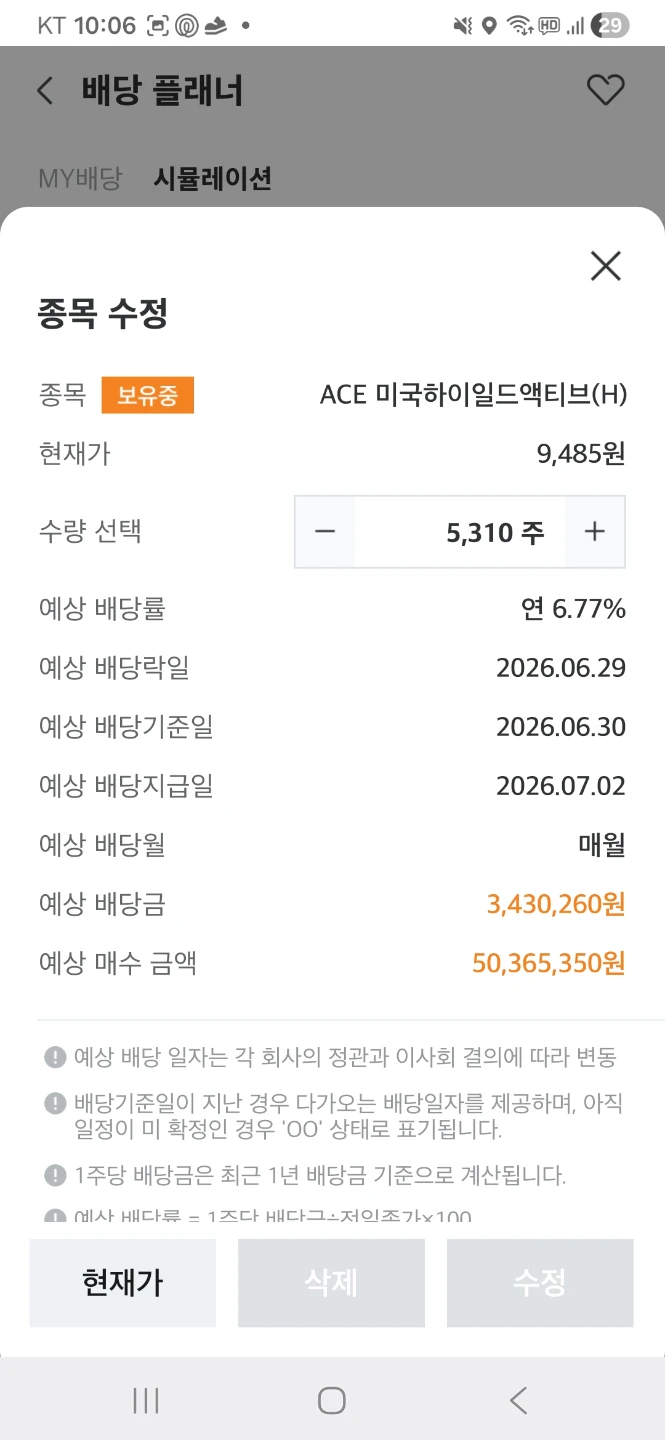Tap the 수정 button

pyautogui.click(x=540, y=1283)
